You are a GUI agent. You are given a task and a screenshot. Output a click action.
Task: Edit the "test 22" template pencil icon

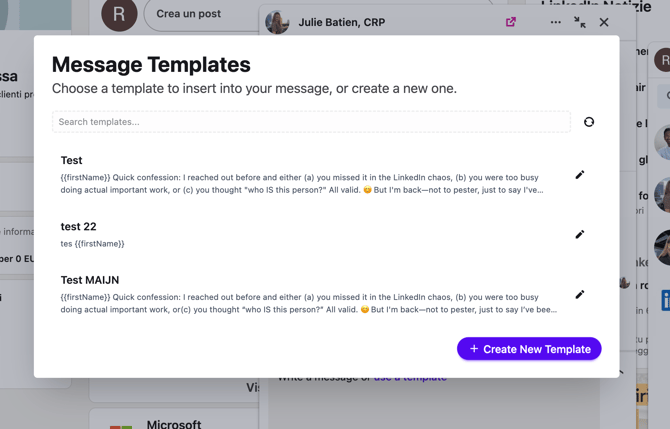click(580, 235)
